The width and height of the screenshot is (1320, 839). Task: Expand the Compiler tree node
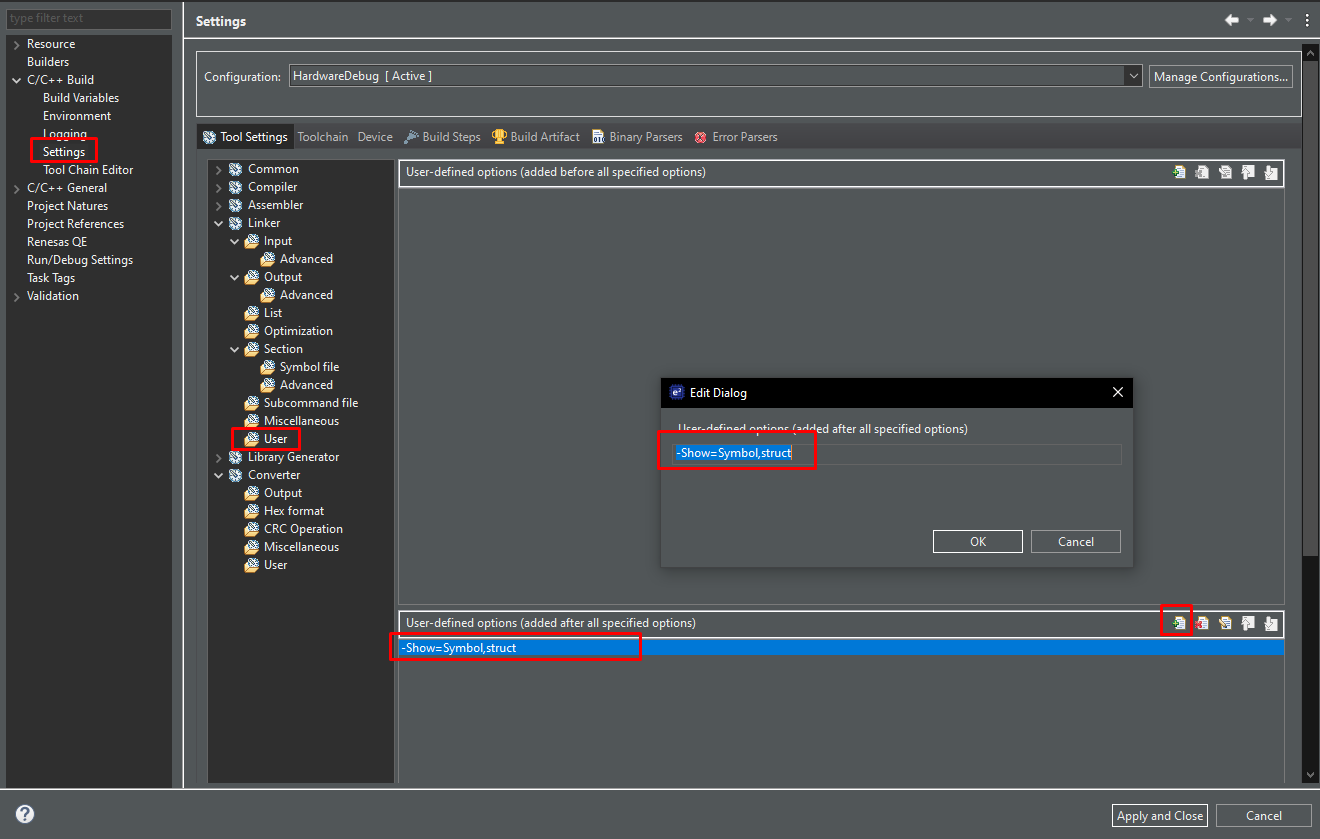tap(219, 187)
